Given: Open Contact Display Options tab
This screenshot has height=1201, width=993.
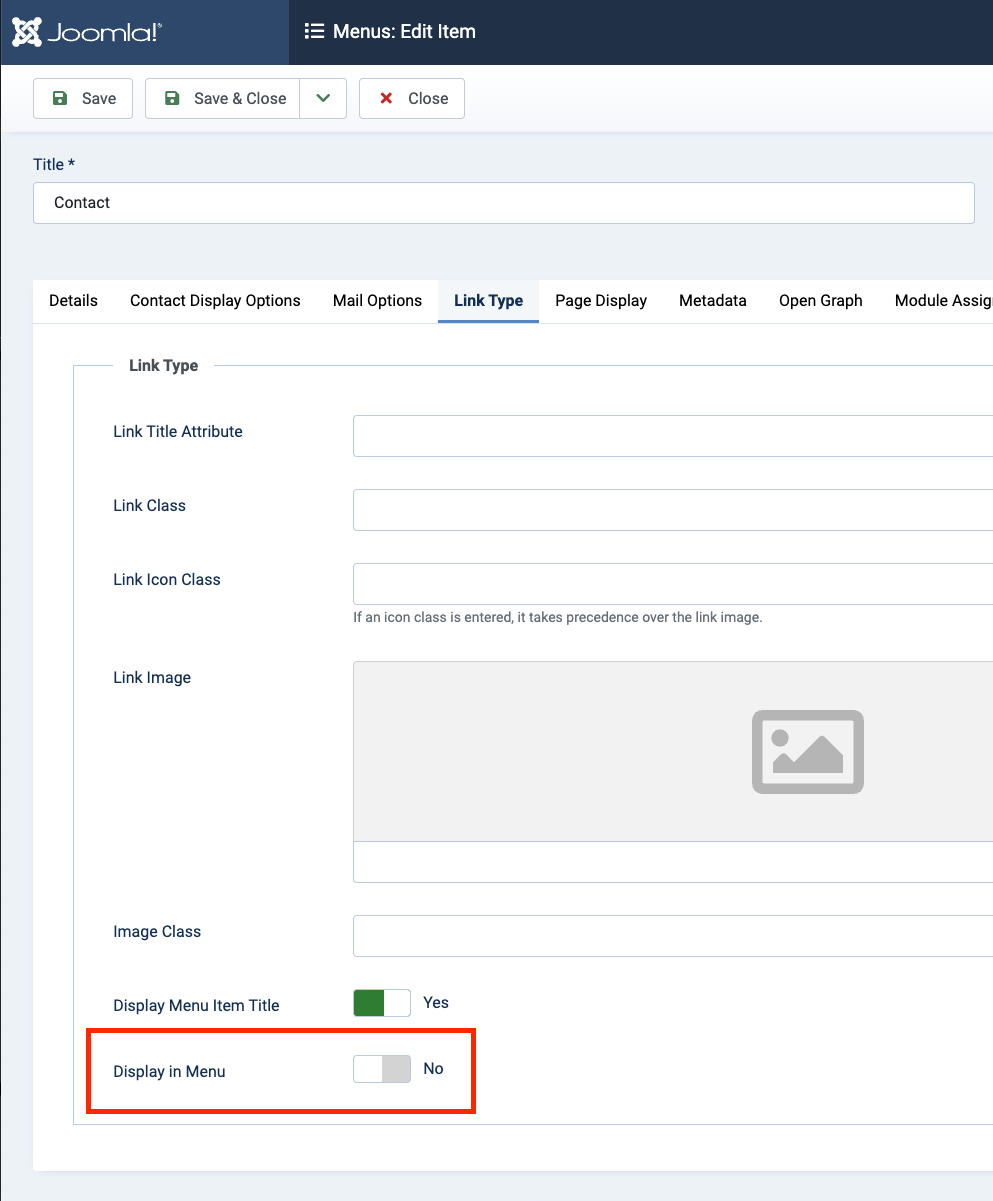Looking at the screenshot, I should click(x=215, y=300).
